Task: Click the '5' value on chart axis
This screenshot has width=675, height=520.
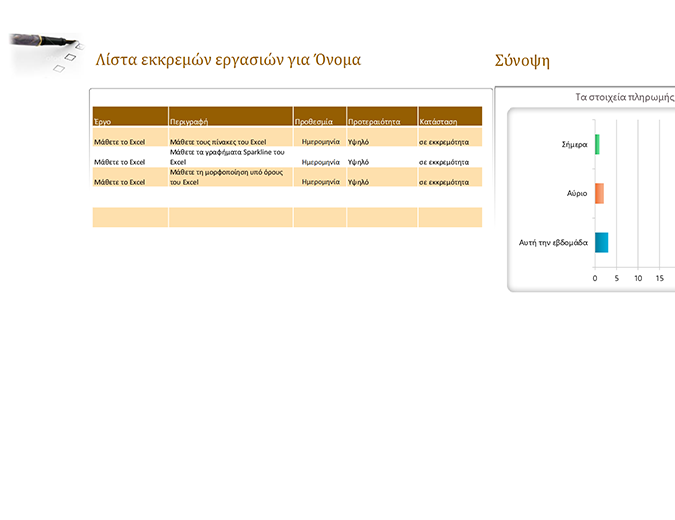Action: (x=616, y=278)
